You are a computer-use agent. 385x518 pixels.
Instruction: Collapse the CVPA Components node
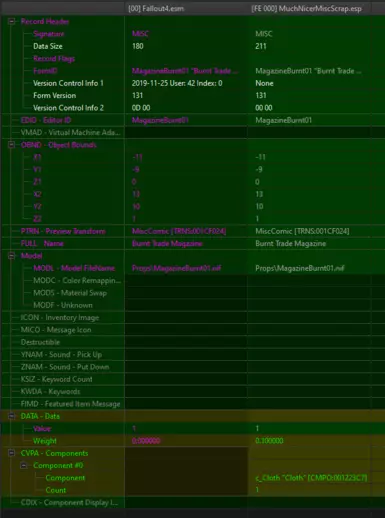tap(11, 453)
